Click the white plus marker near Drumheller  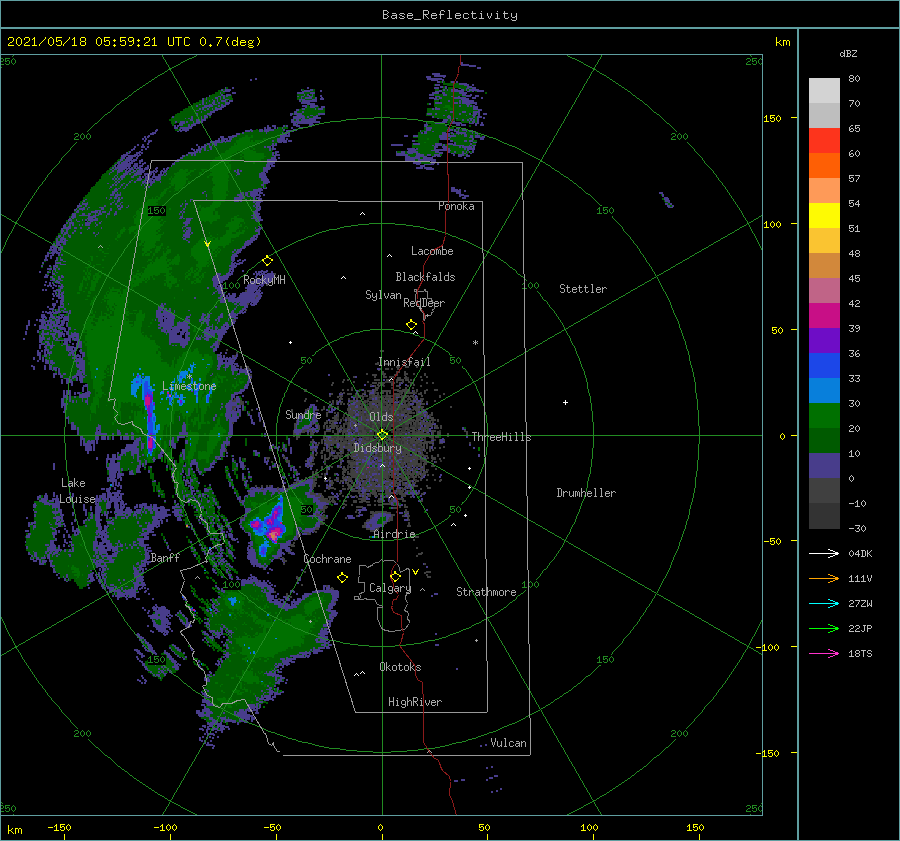point(565,402)
